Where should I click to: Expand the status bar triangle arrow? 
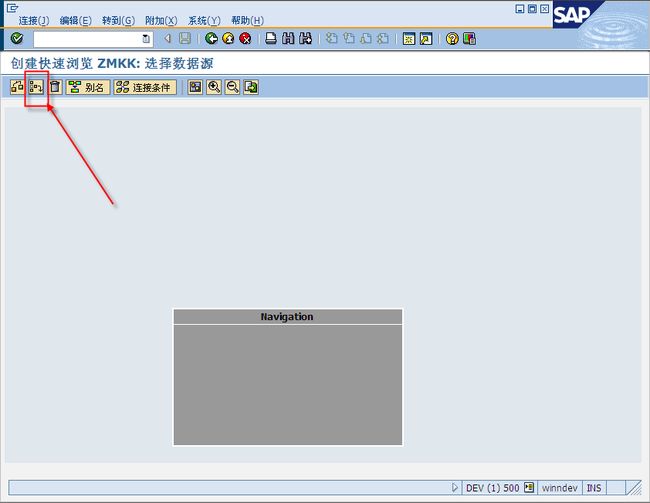coord(455,488)
